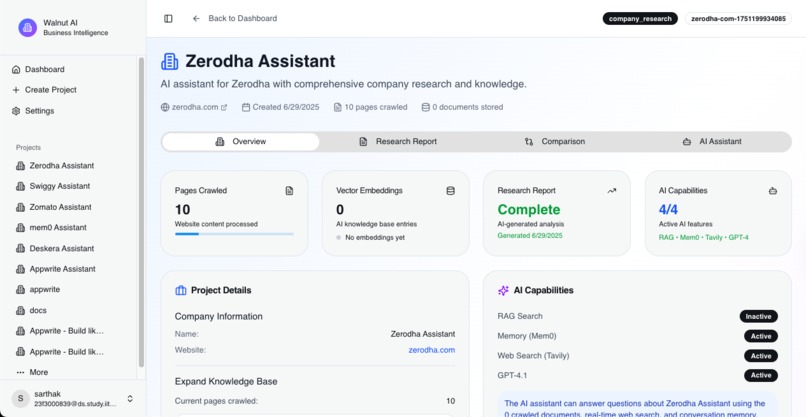Click the Walnut AI logo icon
806x417 pixels.
click(x=28, y=27)
